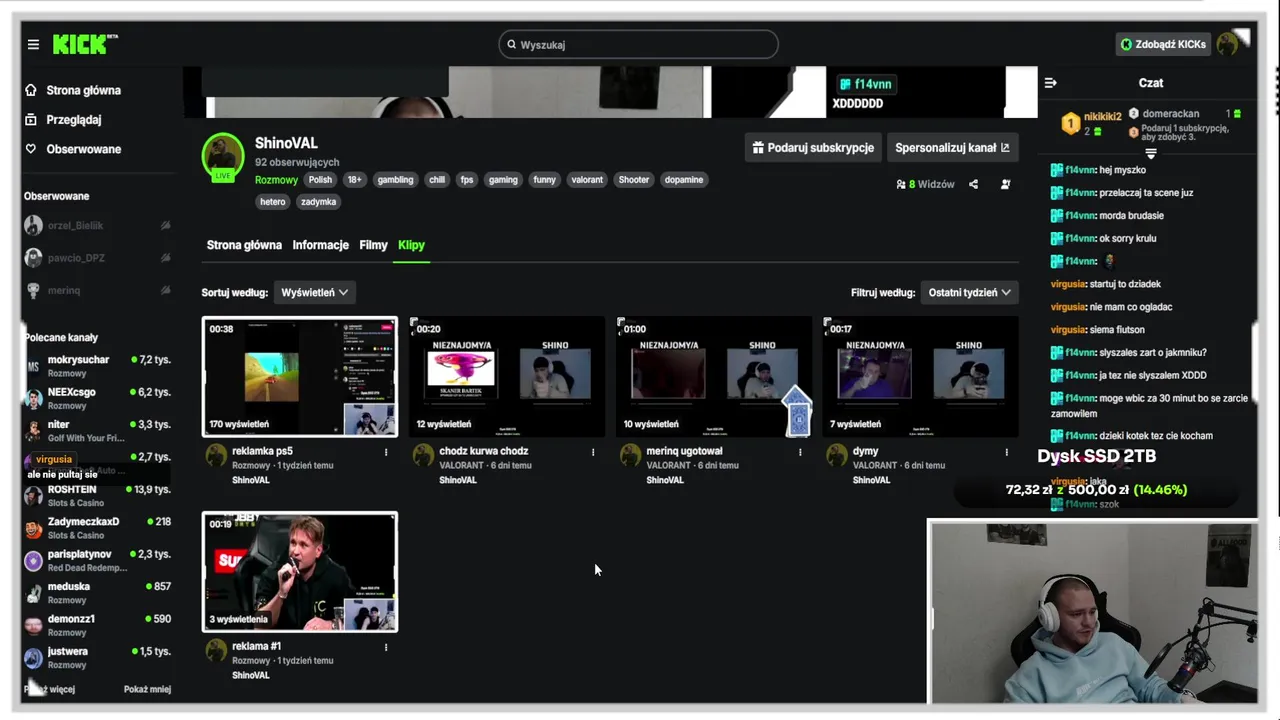Screen dimensions: 1280x720
Task: Click the 8 Widzów viewer count
Action: pyautogui.click(x=925, y=184)
